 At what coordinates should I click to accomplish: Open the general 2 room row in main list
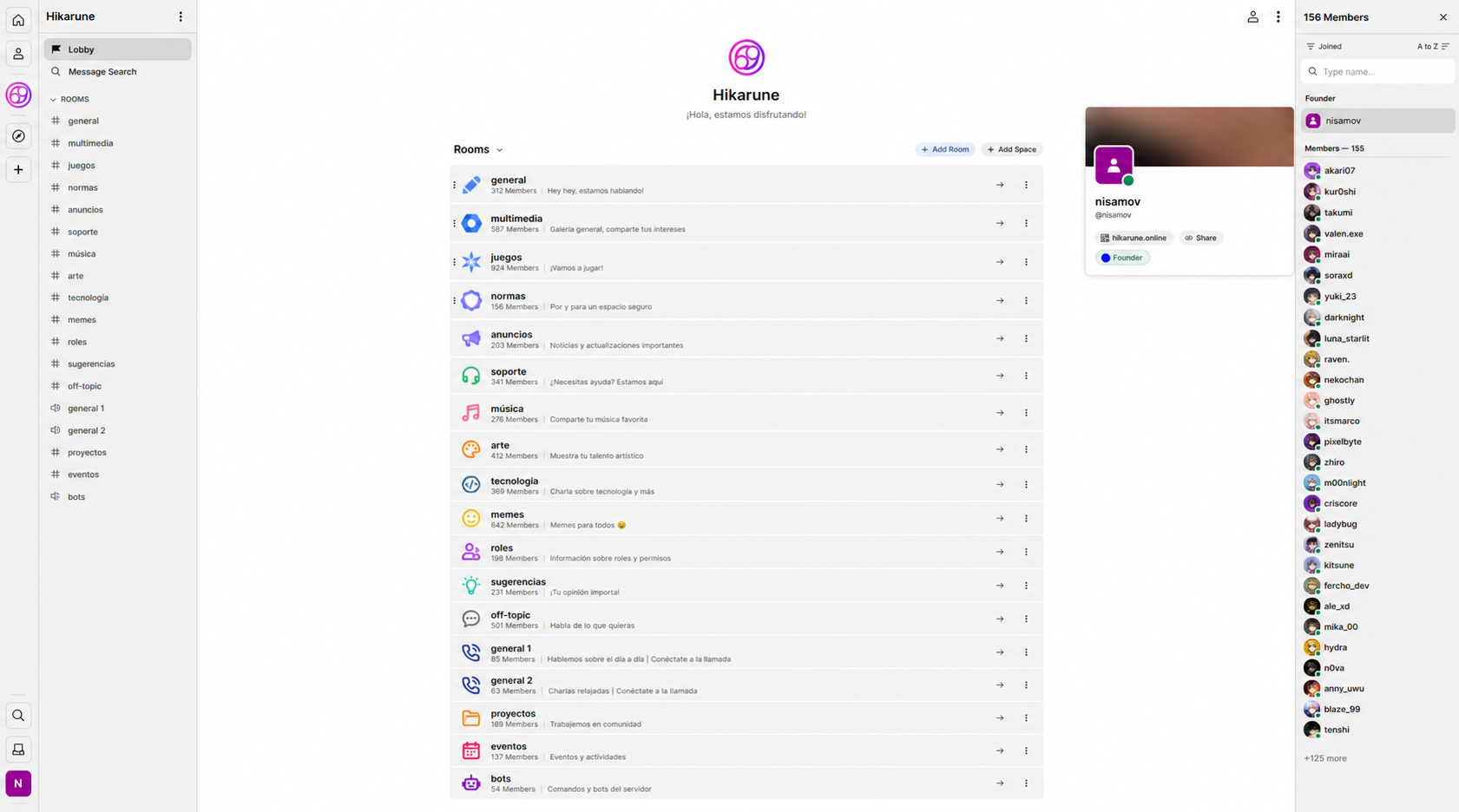click(746, 685)
